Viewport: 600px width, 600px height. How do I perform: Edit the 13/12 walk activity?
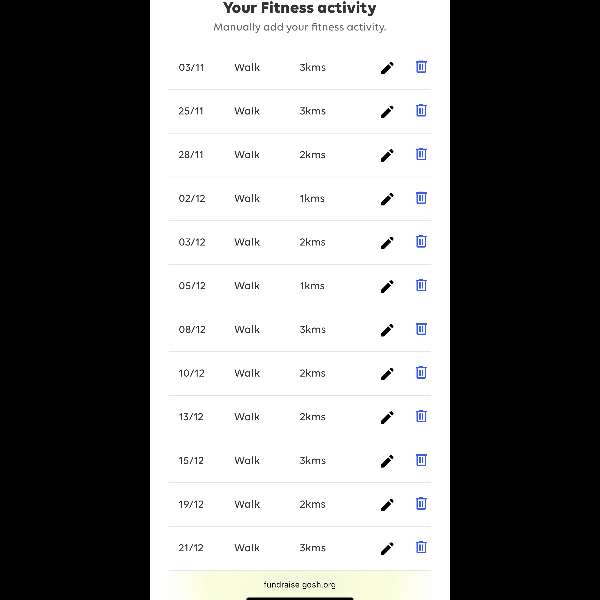(387, 417)
